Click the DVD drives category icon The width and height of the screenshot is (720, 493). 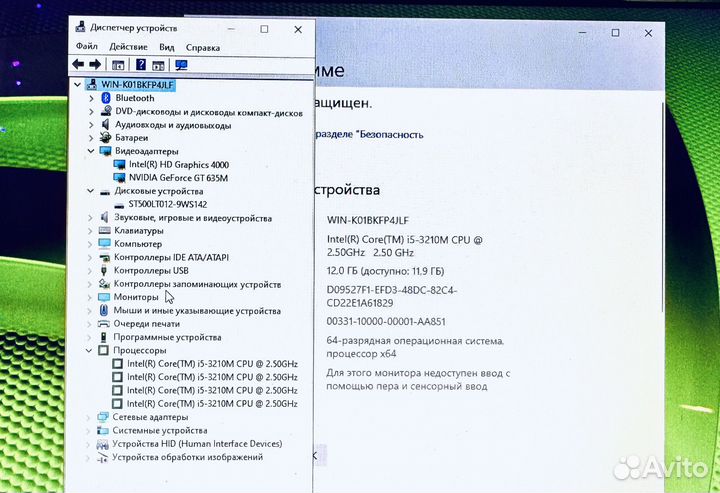106,111
